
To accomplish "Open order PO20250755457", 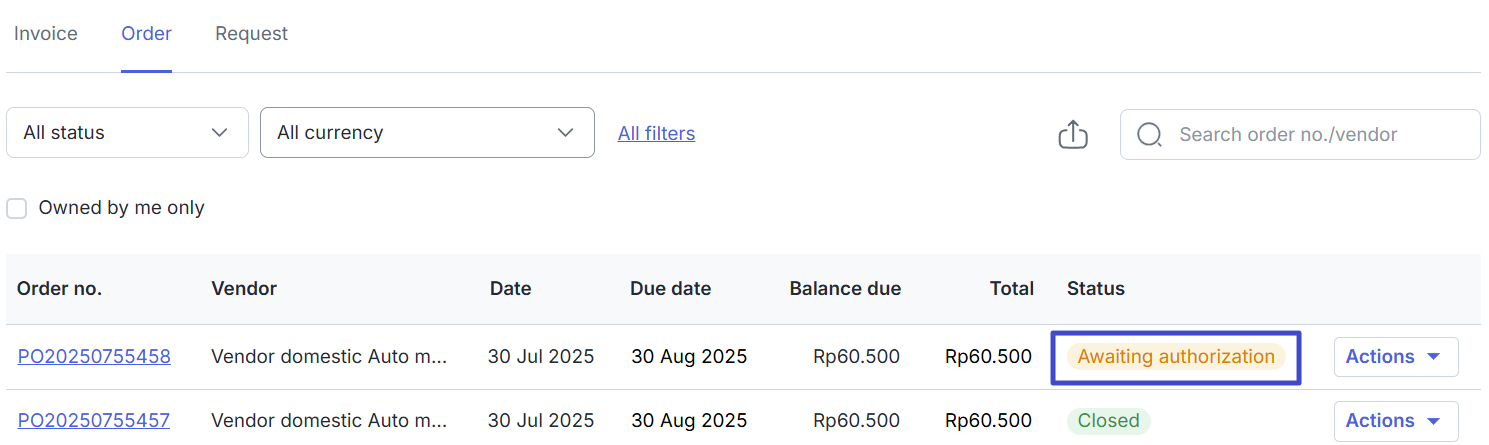I will pos(94,421).
